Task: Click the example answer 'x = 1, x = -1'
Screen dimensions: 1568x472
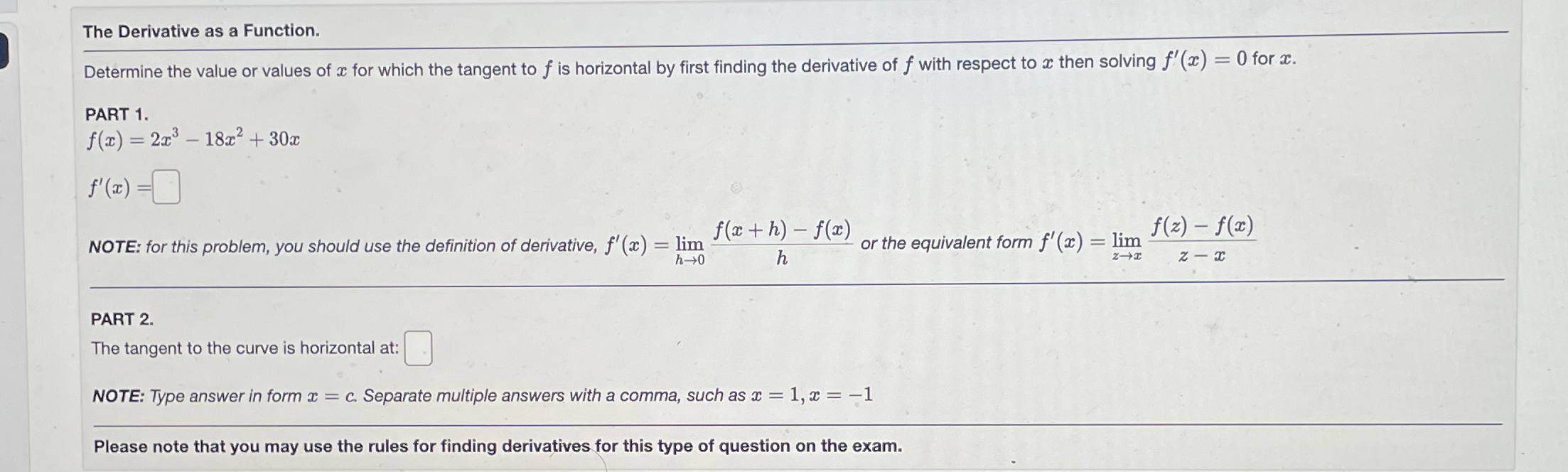Action: coord(810,395)
